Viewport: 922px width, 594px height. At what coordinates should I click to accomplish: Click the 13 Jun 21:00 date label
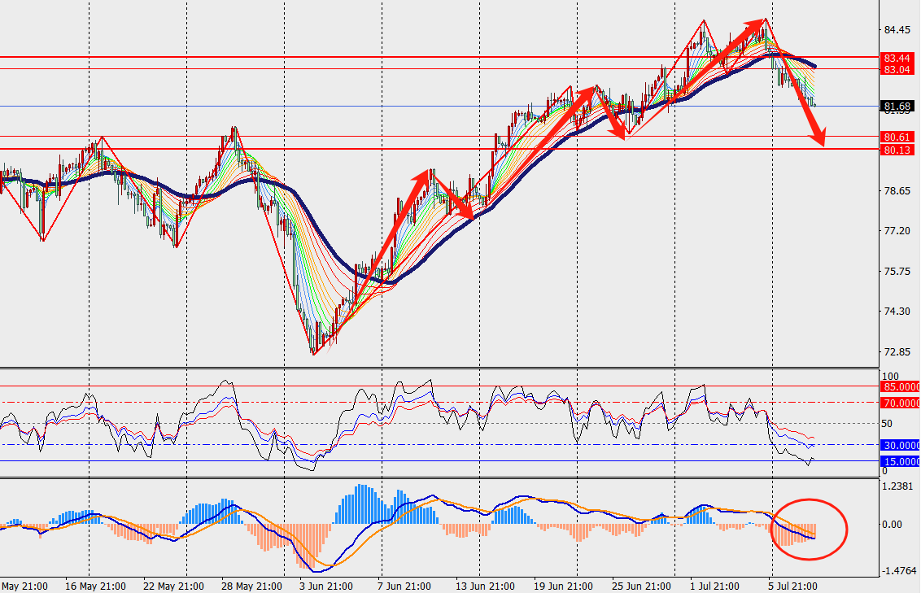pos(485,586)
